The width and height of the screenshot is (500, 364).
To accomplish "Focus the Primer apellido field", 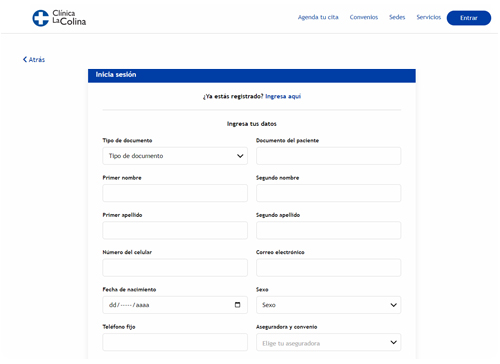I will point(175,230).
